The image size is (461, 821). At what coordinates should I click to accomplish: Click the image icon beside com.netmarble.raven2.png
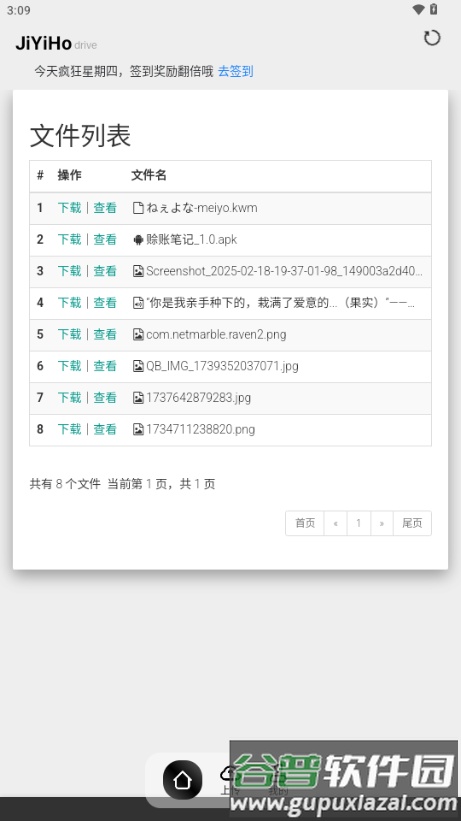138,334
